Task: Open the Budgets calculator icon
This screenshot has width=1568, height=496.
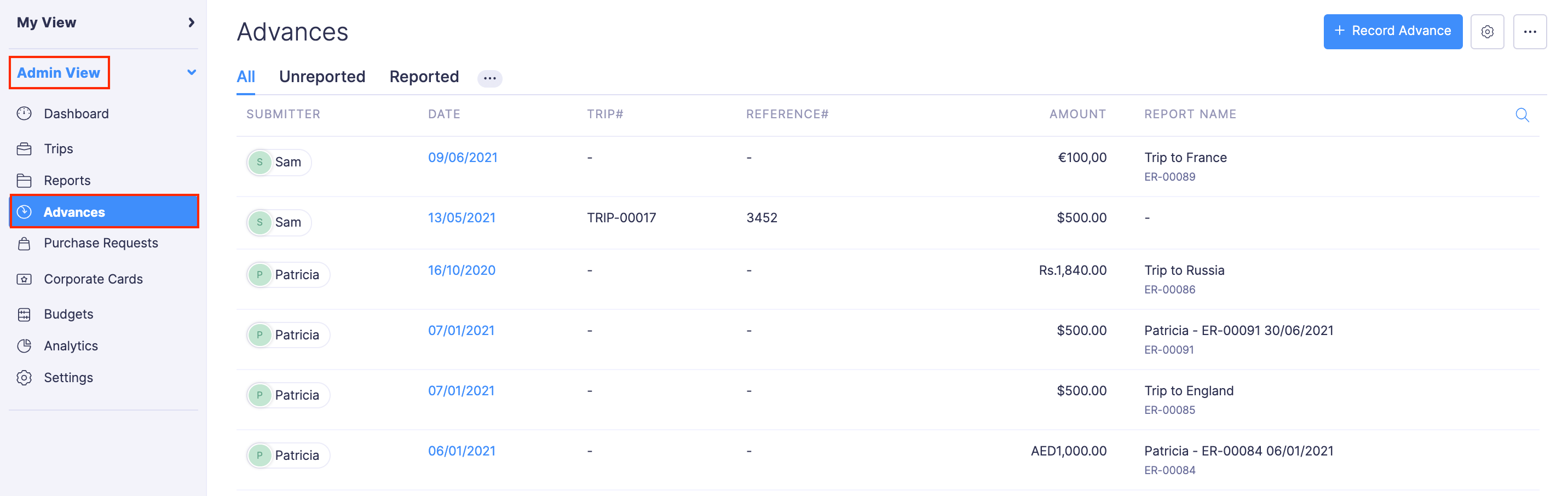Action: (24, 315)
